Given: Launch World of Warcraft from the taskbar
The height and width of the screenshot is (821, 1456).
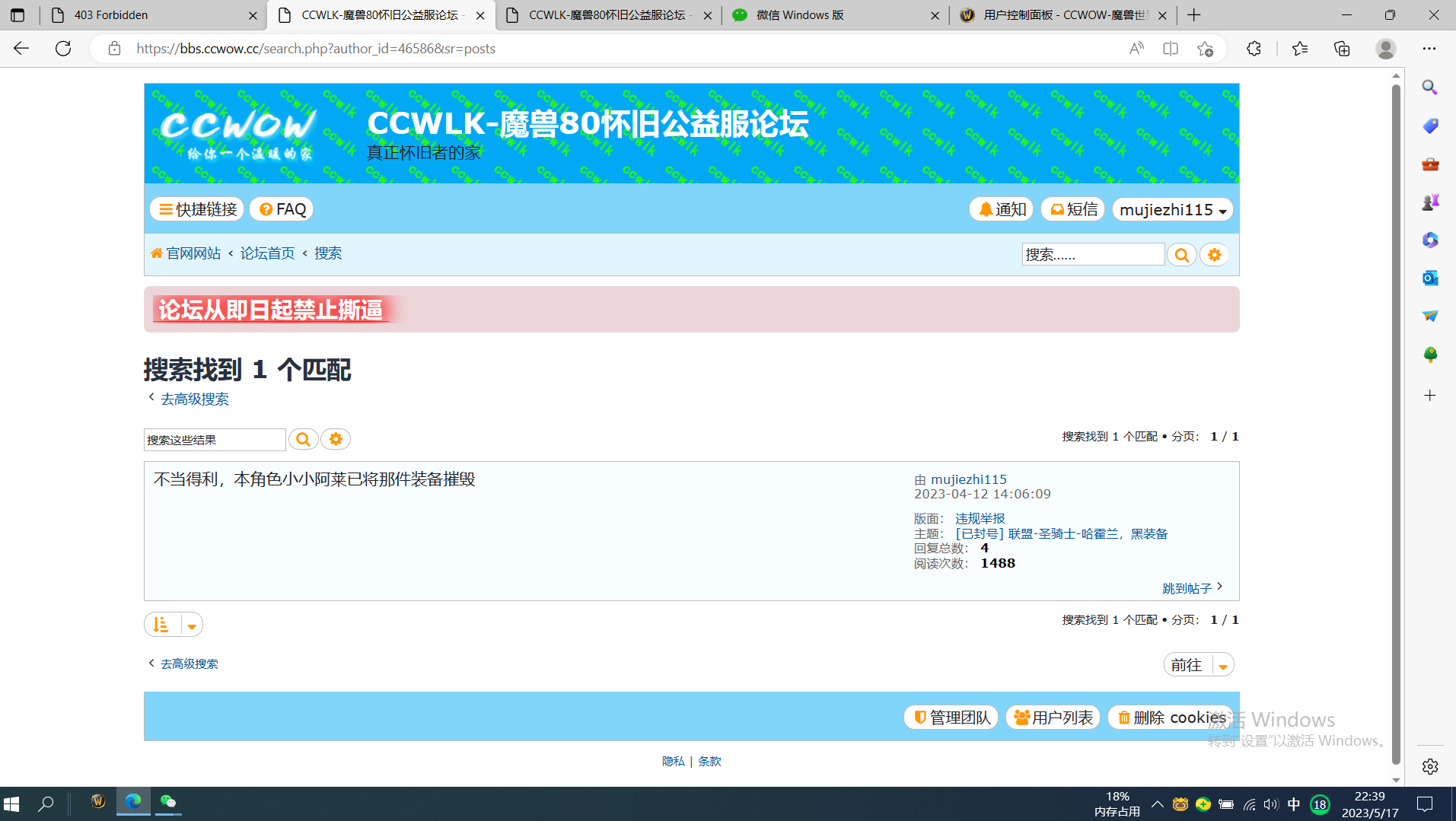Looking at the screenshot, I should click(97, 803).
